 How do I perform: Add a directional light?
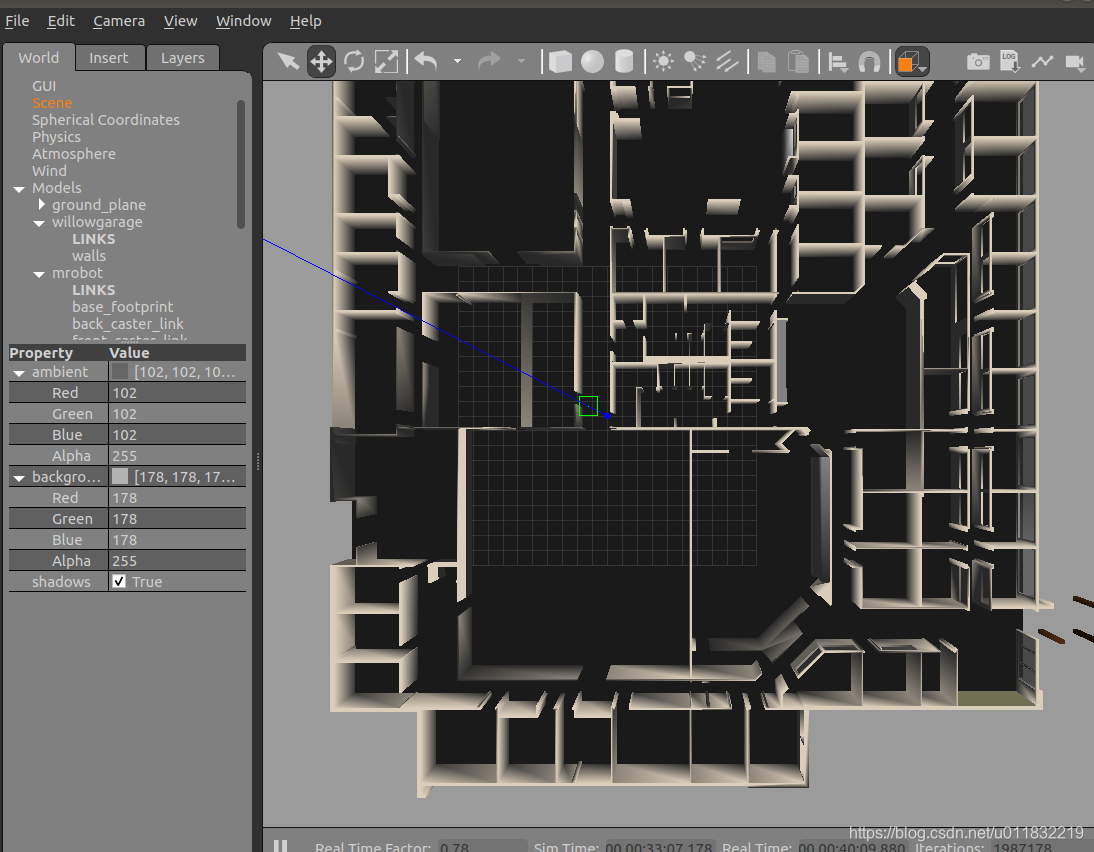[727, 61]
